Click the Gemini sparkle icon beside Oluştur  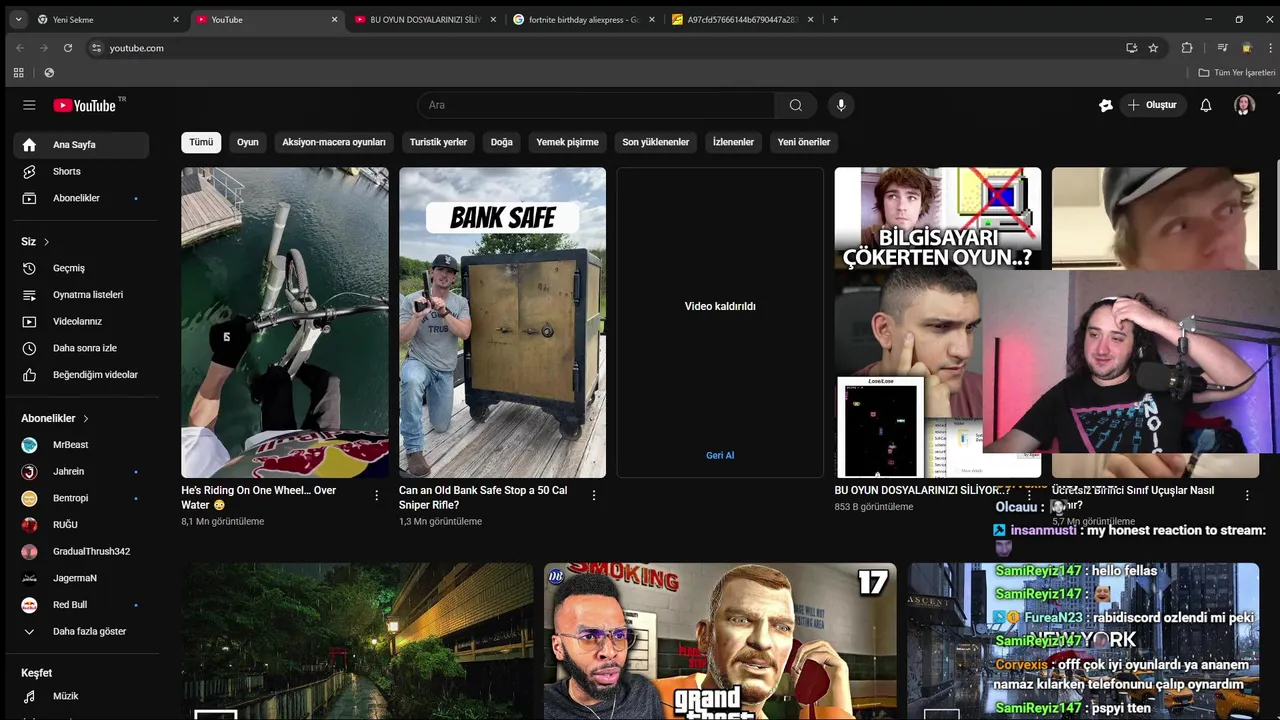[1106, 105]
